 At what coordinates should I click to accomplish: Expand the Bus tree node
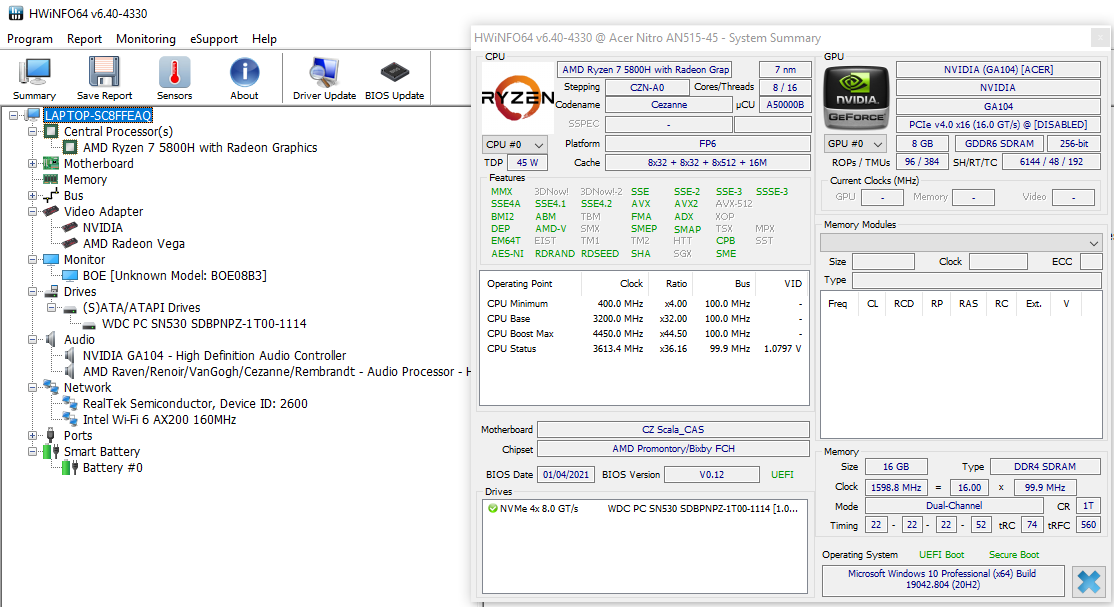click(32, 195)
